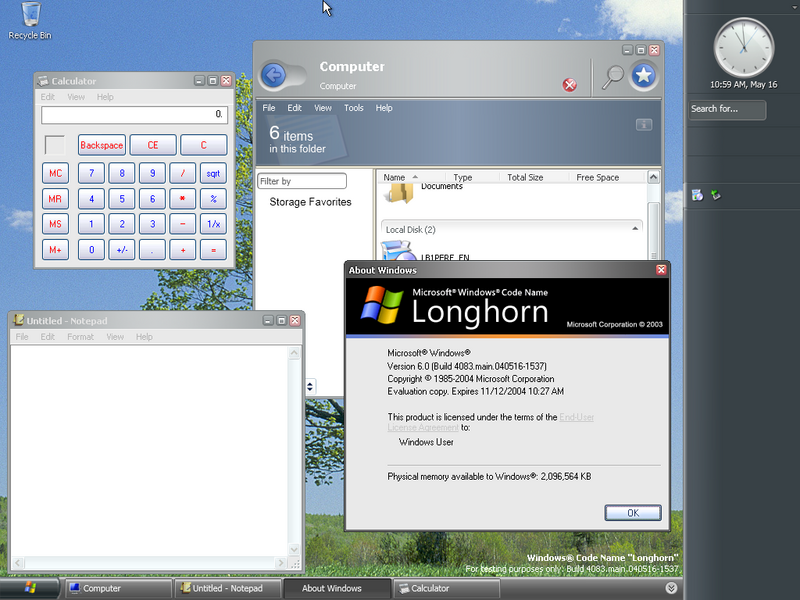
Task: Click the 1/x reciprocal button
Action: click(213, 224)
